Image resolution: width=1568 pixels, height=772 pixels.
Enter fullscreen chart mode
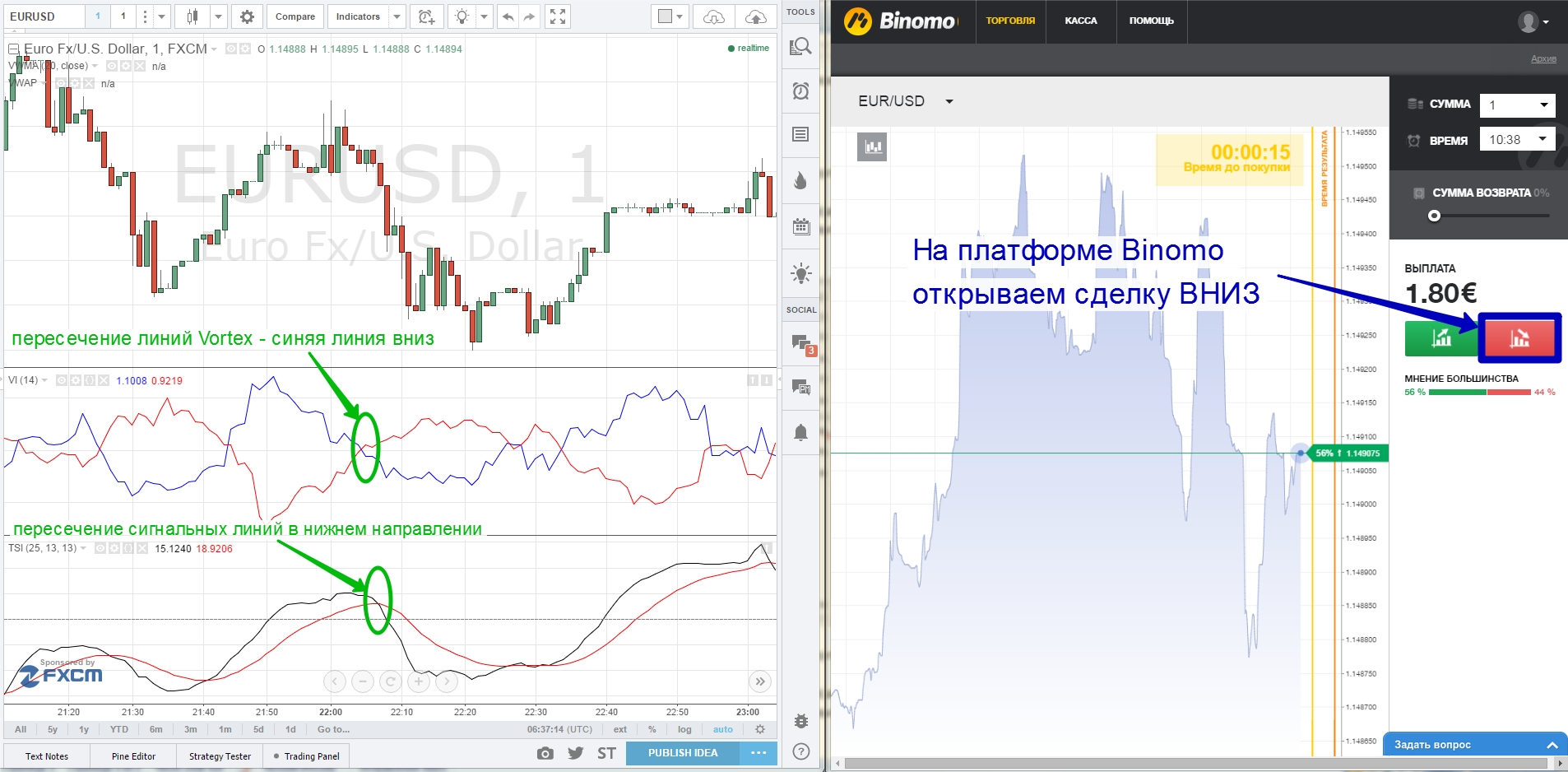(558, 16)
